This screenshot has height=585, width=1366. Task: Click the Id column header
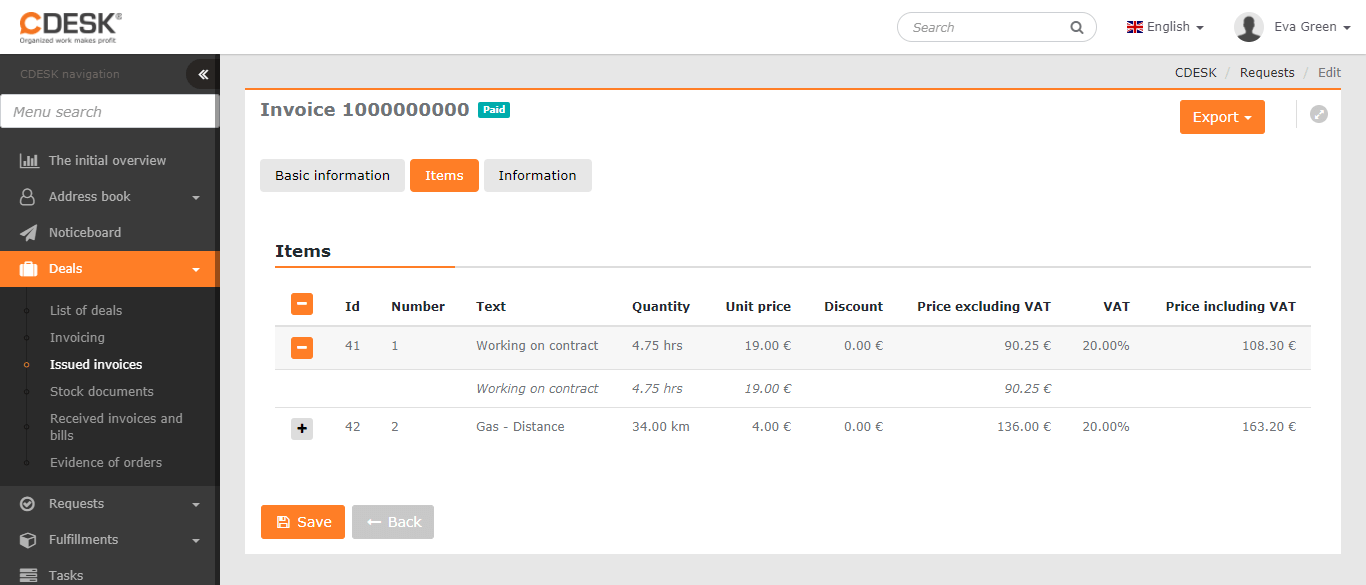click(x=352, y=307)
